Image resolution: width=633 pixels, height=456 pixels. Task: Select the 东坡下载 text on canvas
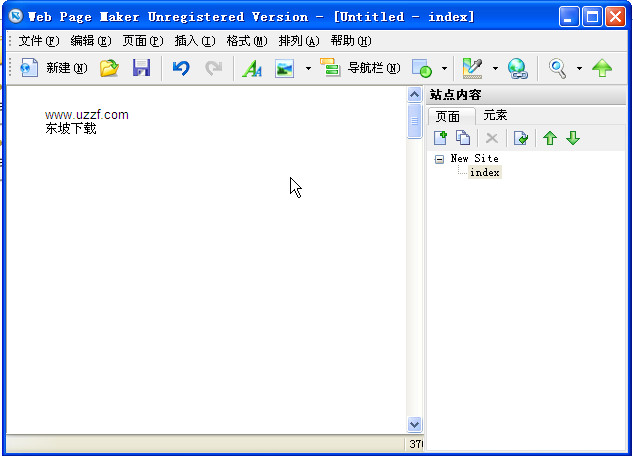(71, 129)
